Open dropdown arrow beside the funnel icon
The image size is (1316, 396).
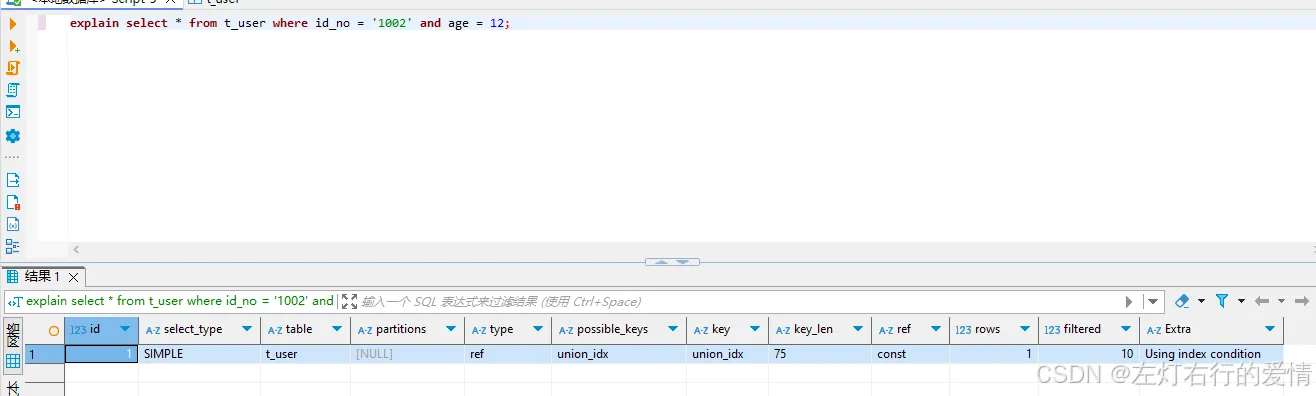[x=1241, y=300]
